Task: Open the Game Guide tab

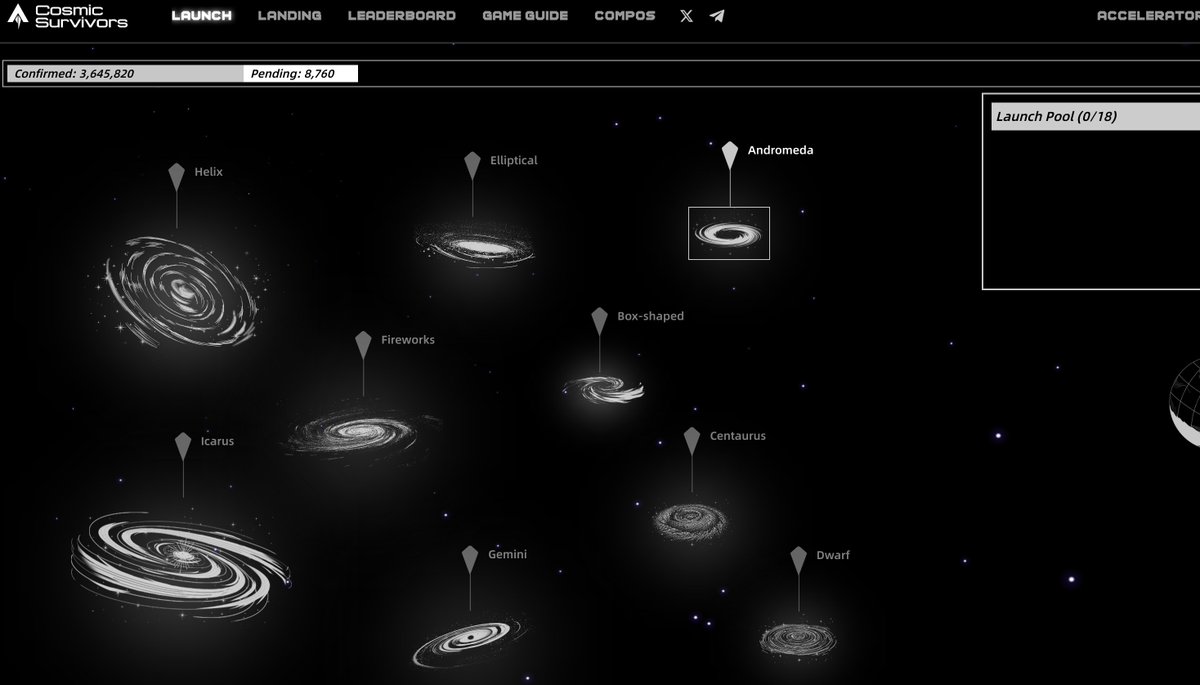Action: [x=525, y=16]
